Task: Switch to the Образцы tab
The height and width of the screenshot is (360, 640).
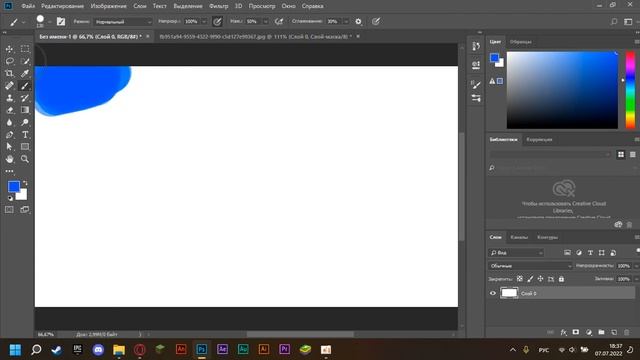Action: click(521, 42)
